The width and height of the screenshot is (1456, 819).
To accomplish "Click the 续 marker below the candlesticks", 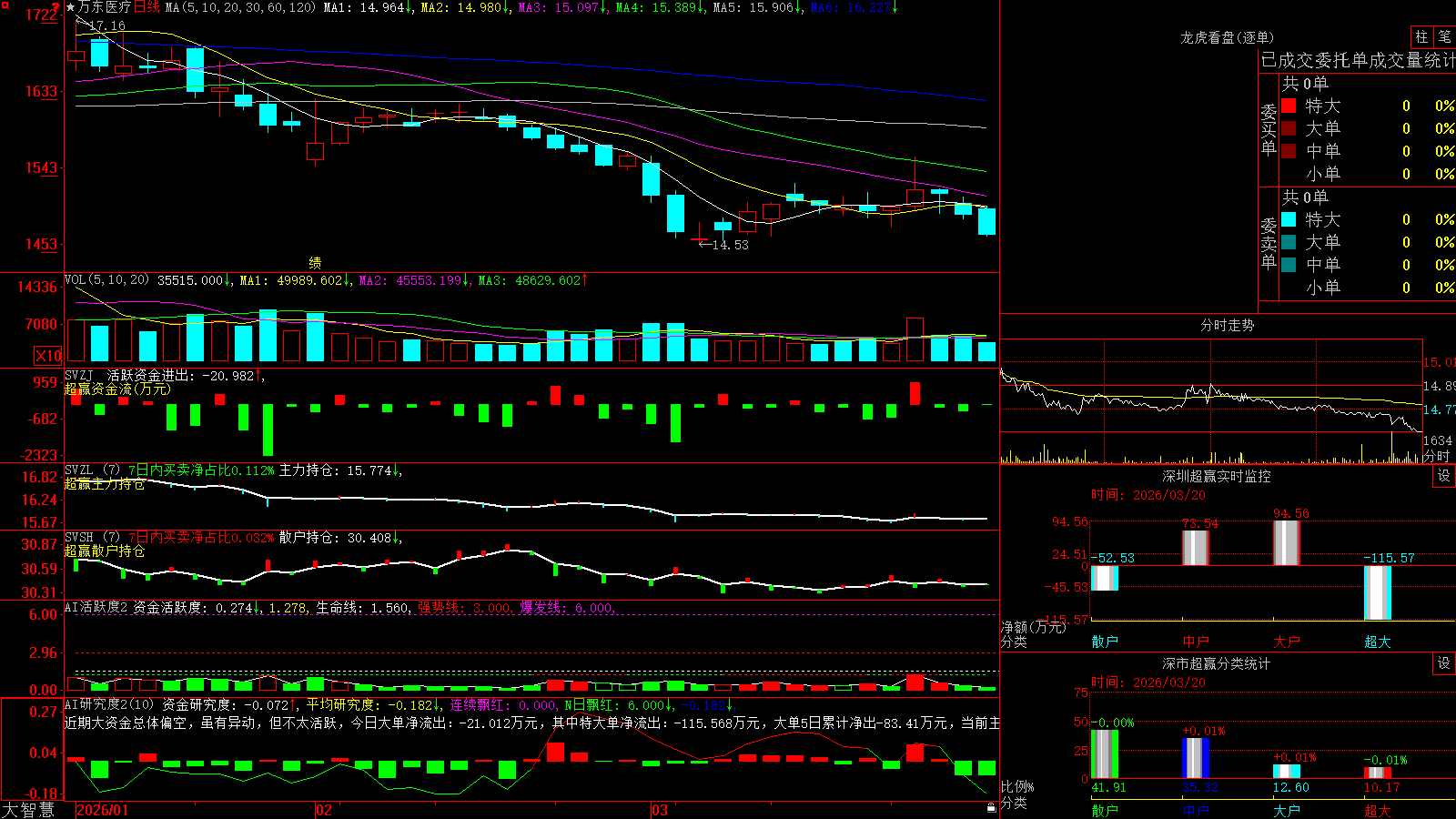I will (x=315, y=262).
